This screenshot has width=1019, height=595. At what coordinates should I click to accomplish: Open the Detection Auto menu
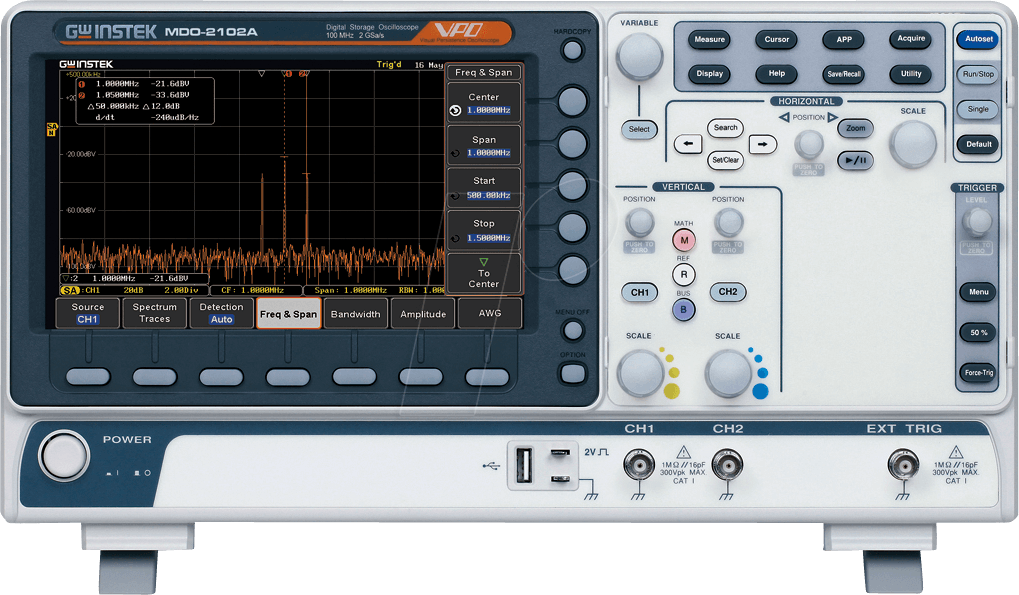tap(222, 313)
